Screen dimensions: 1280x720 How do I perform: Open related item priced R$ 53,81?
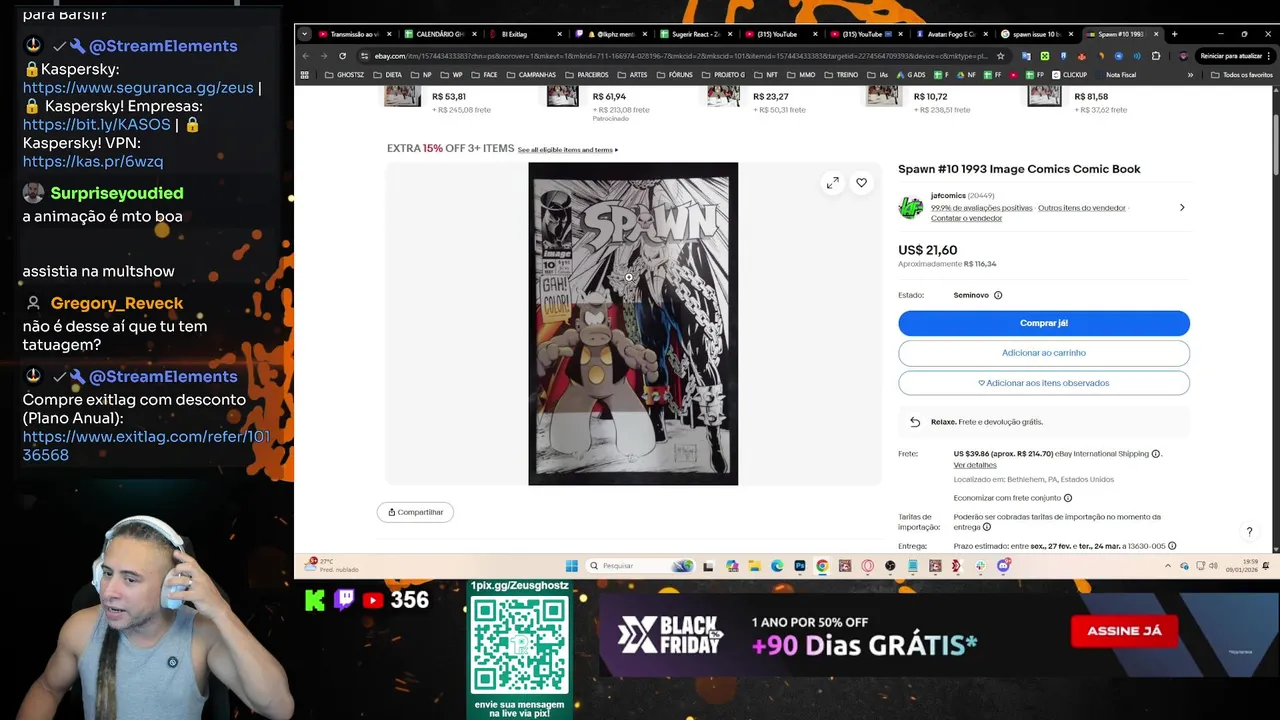449,97
